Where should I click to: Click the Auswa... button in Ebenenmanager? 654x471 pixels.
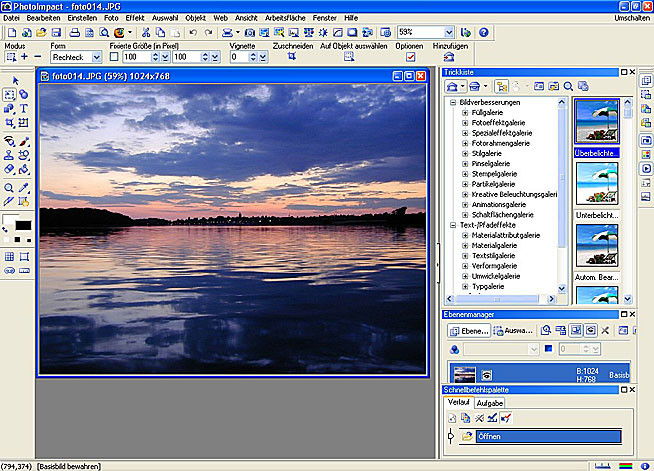(513, 331)
